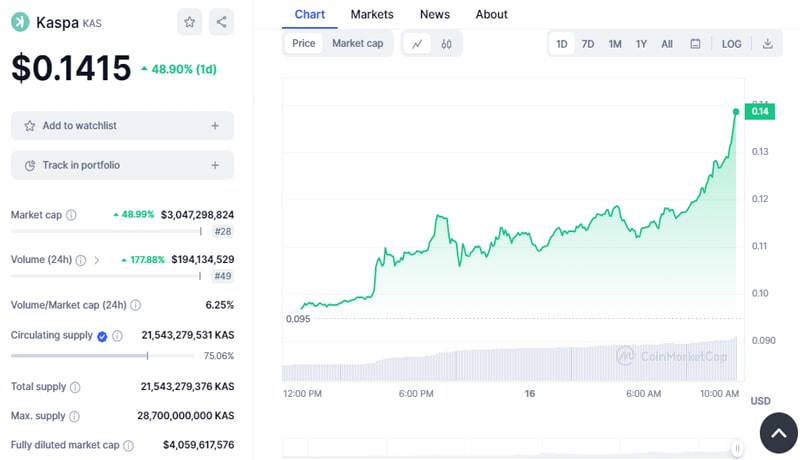The height and width of the screenshot is (460, 800).
Task: Select the All time range
Action: 667,44
